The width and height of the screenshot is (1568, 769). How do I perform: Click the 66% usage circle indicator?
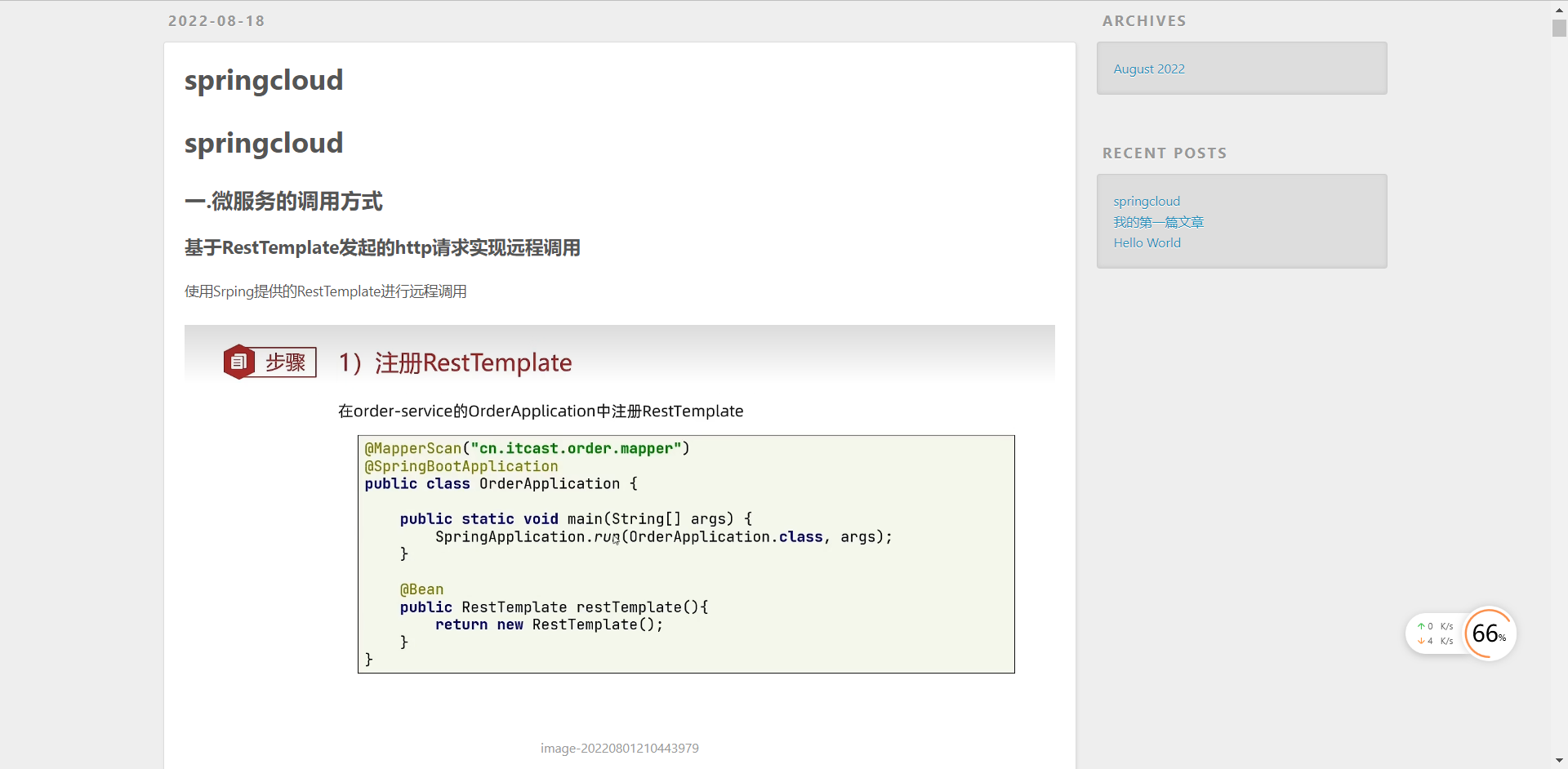pos(1489,633)
